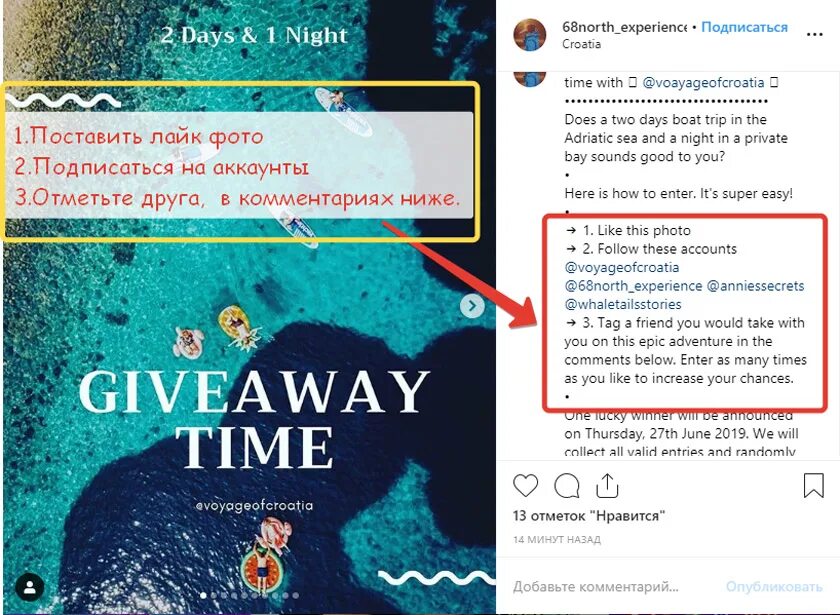
Task: Open @68north_experience mention in caption
Action: [633, 286]
